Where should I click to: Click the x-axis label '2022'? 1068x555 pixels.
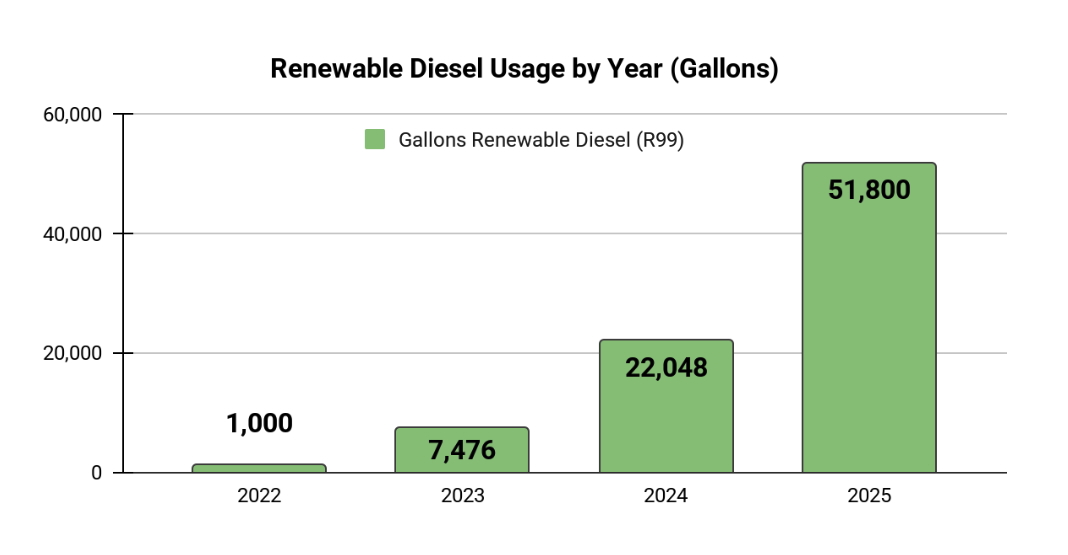tap(259, 495)
